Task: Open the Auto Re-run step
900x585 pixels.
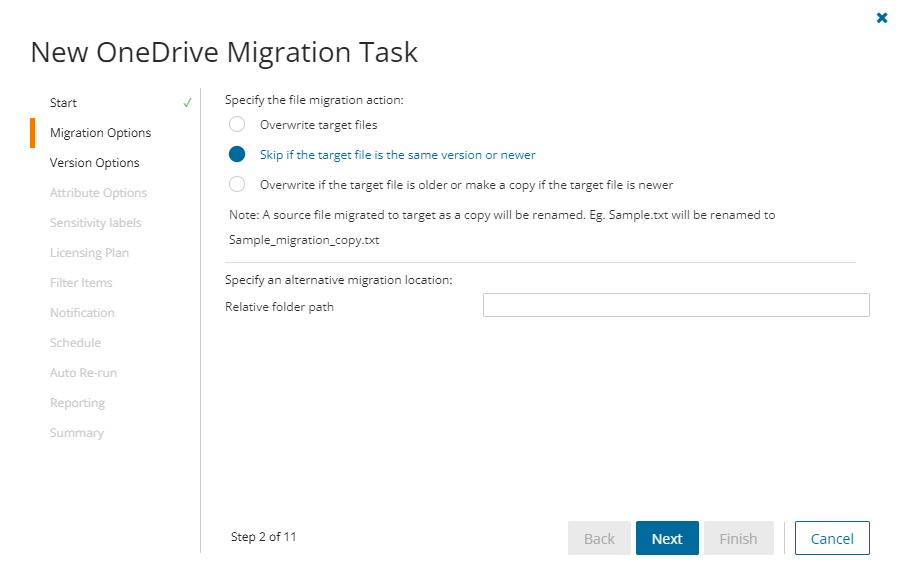Action: tap(84, 373)
